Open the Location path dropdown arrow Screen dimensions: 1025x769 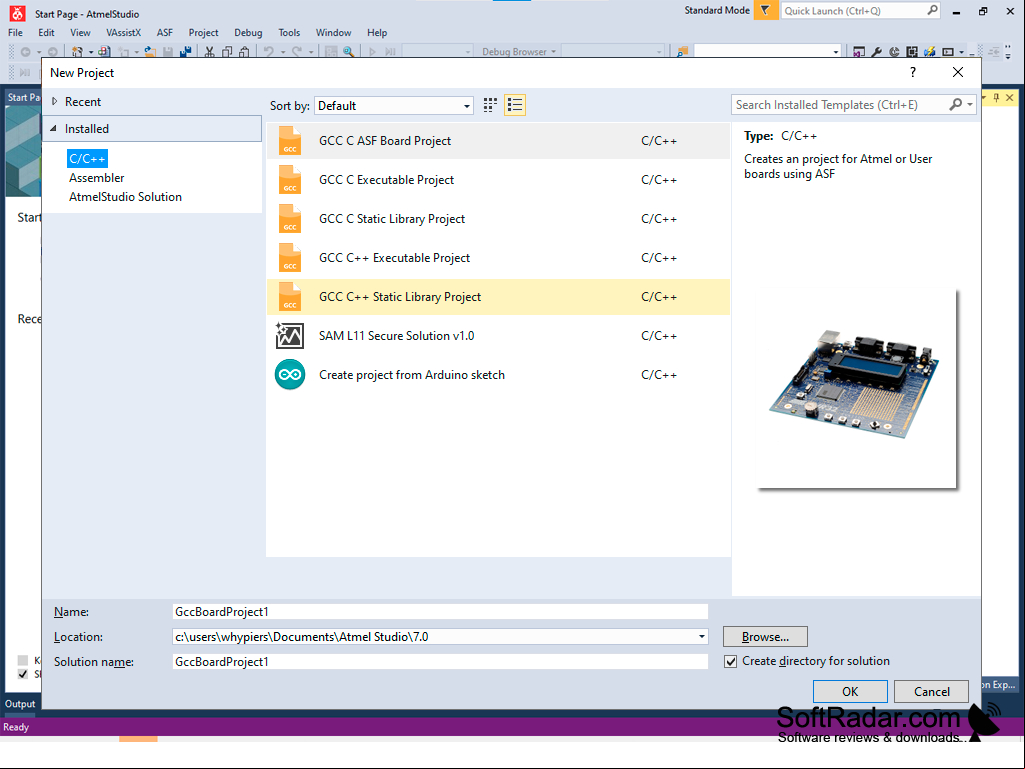[701, 637]
